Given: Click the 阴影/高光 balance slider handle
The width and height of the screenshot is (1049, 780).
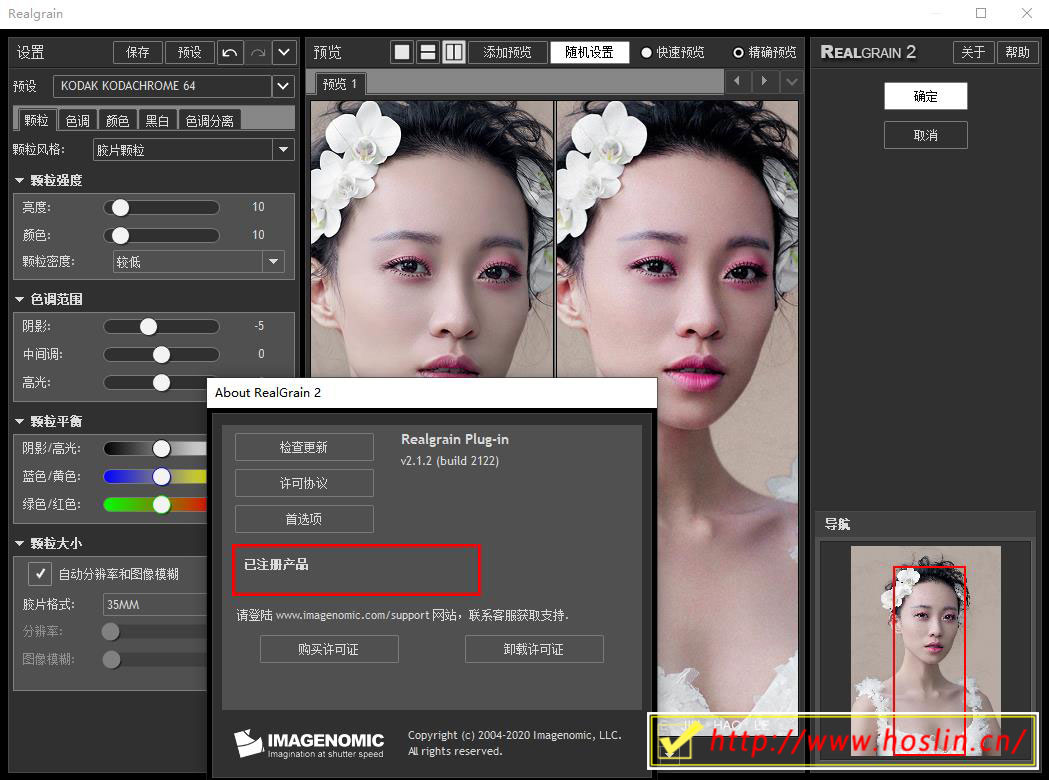Looking at the screenshot, I should [161, 448].
